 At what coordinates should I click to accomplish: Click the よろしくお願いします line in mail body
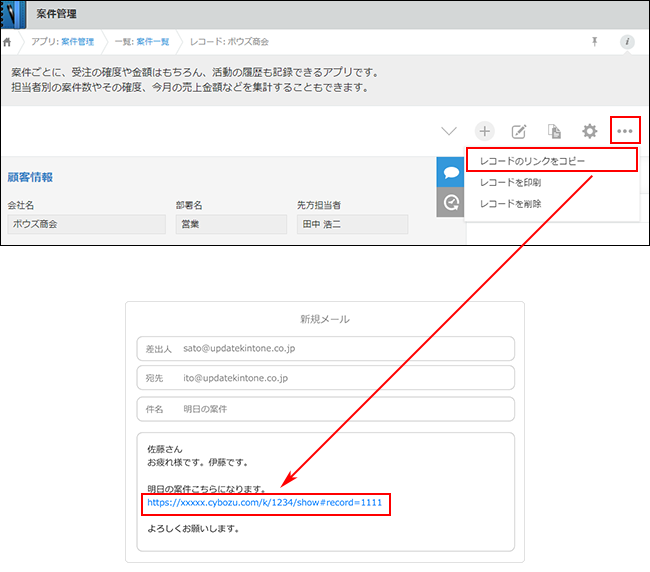(x=193, y=529)
